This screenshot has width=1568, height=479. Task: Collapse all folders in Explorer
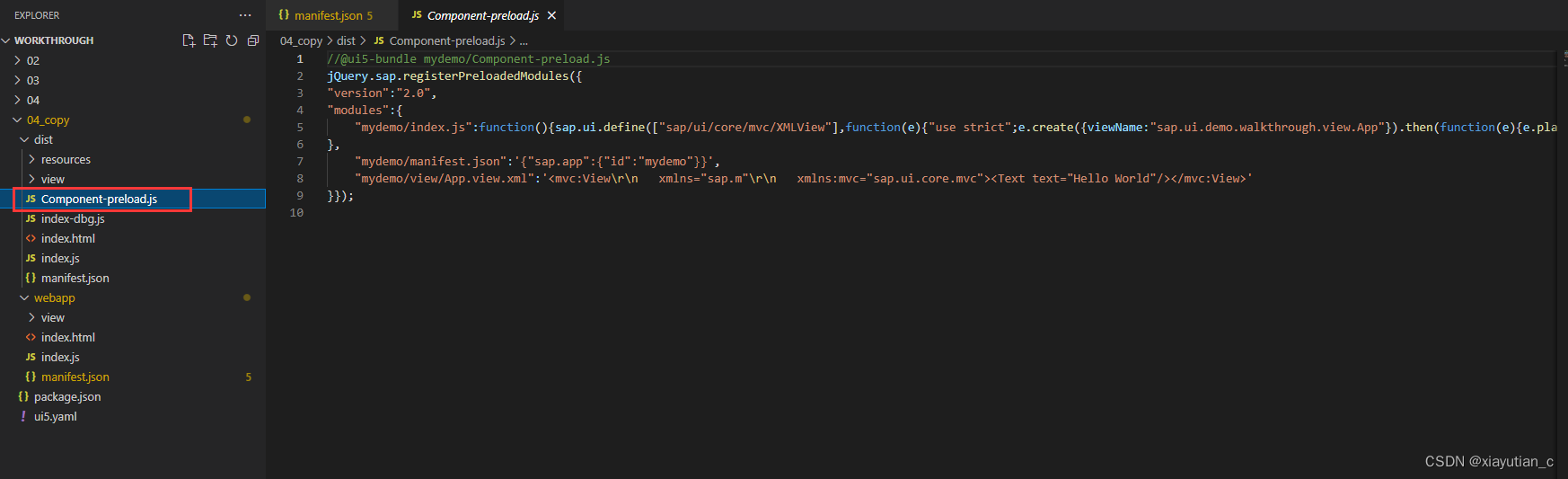253,40
